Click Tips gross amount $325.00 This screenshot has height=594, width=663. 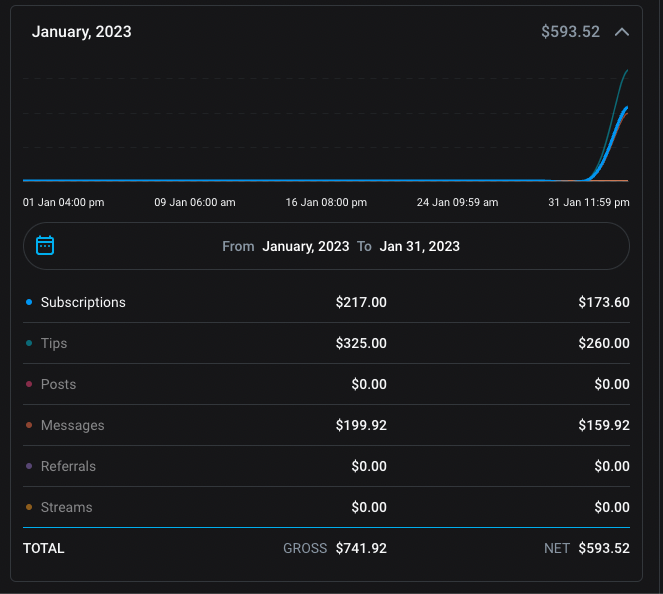pyautogui.click(x=361, y=343)
